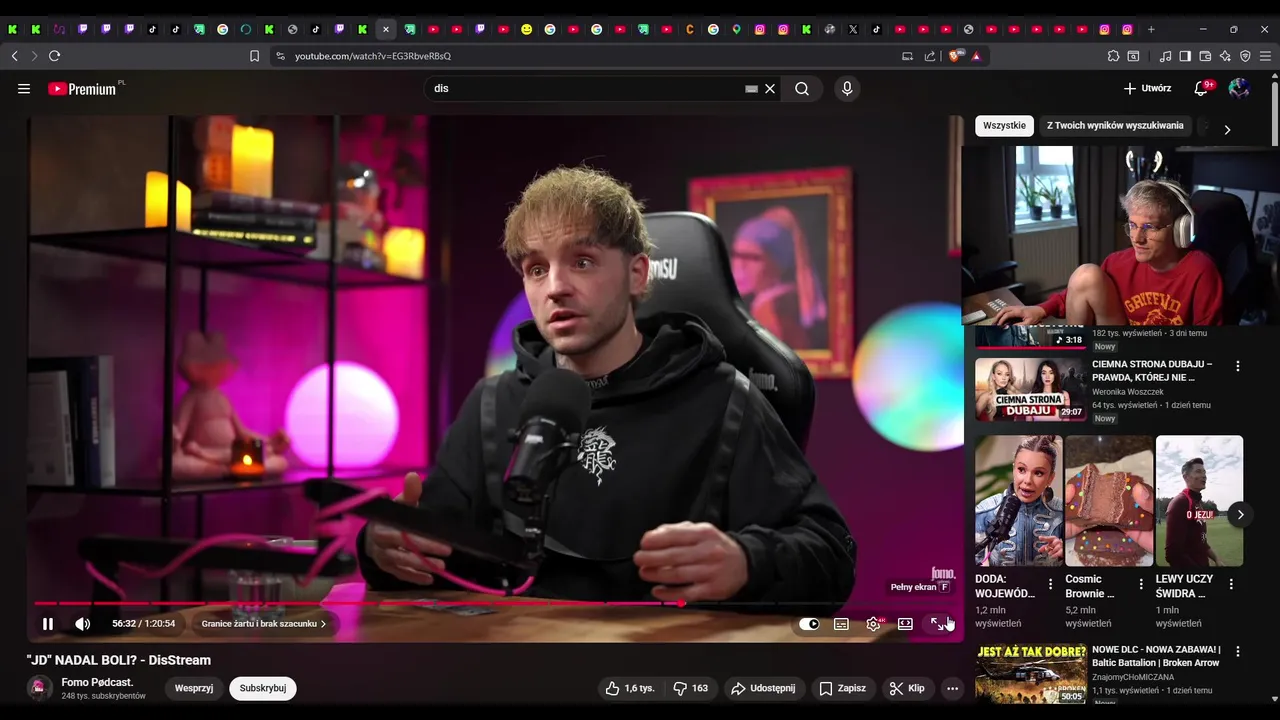Open options for the Cosmic Brownie short
This screenshot has height=720, width=1280.
(x=1141, y=584)
